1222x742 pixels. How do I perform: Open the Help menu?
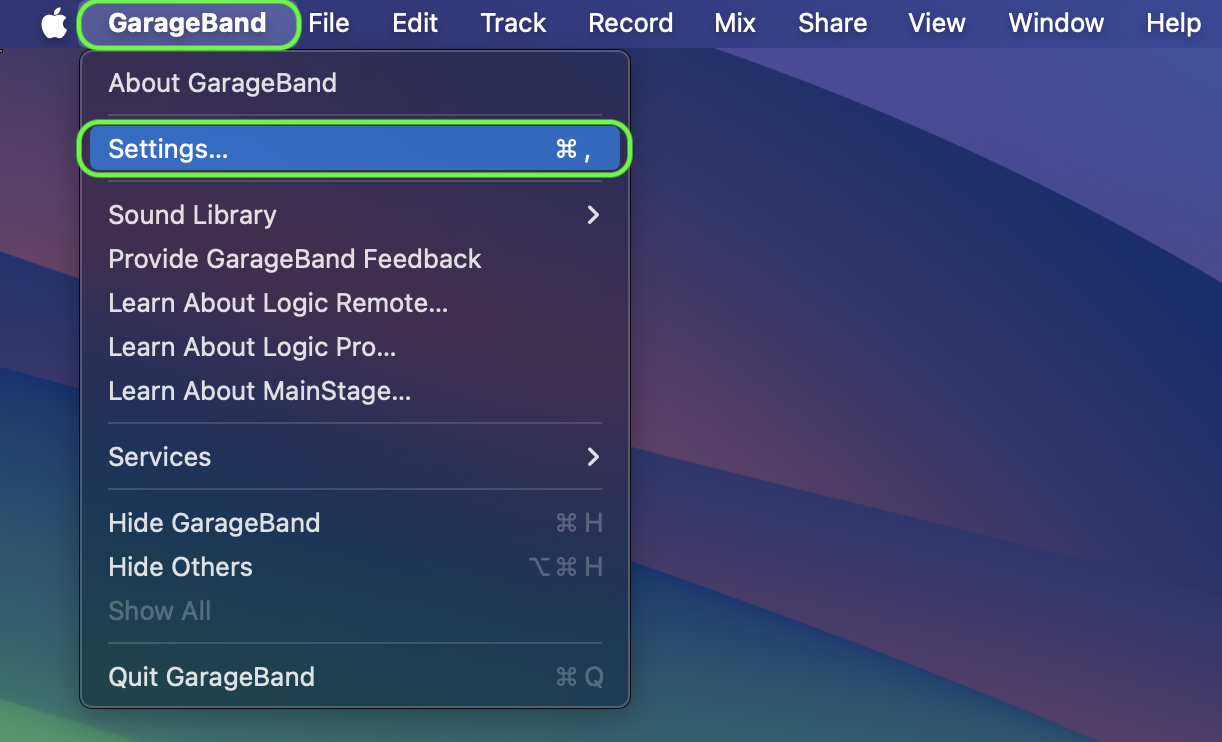click(x=1173, y=23)
